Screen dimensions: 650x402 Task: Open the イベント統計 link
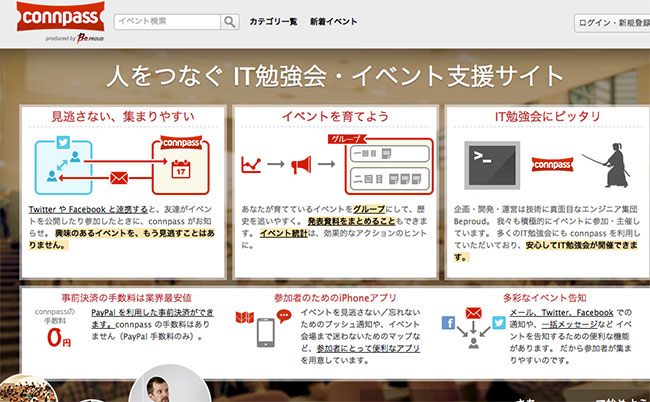pyautogui.click(x=284, y=233)
